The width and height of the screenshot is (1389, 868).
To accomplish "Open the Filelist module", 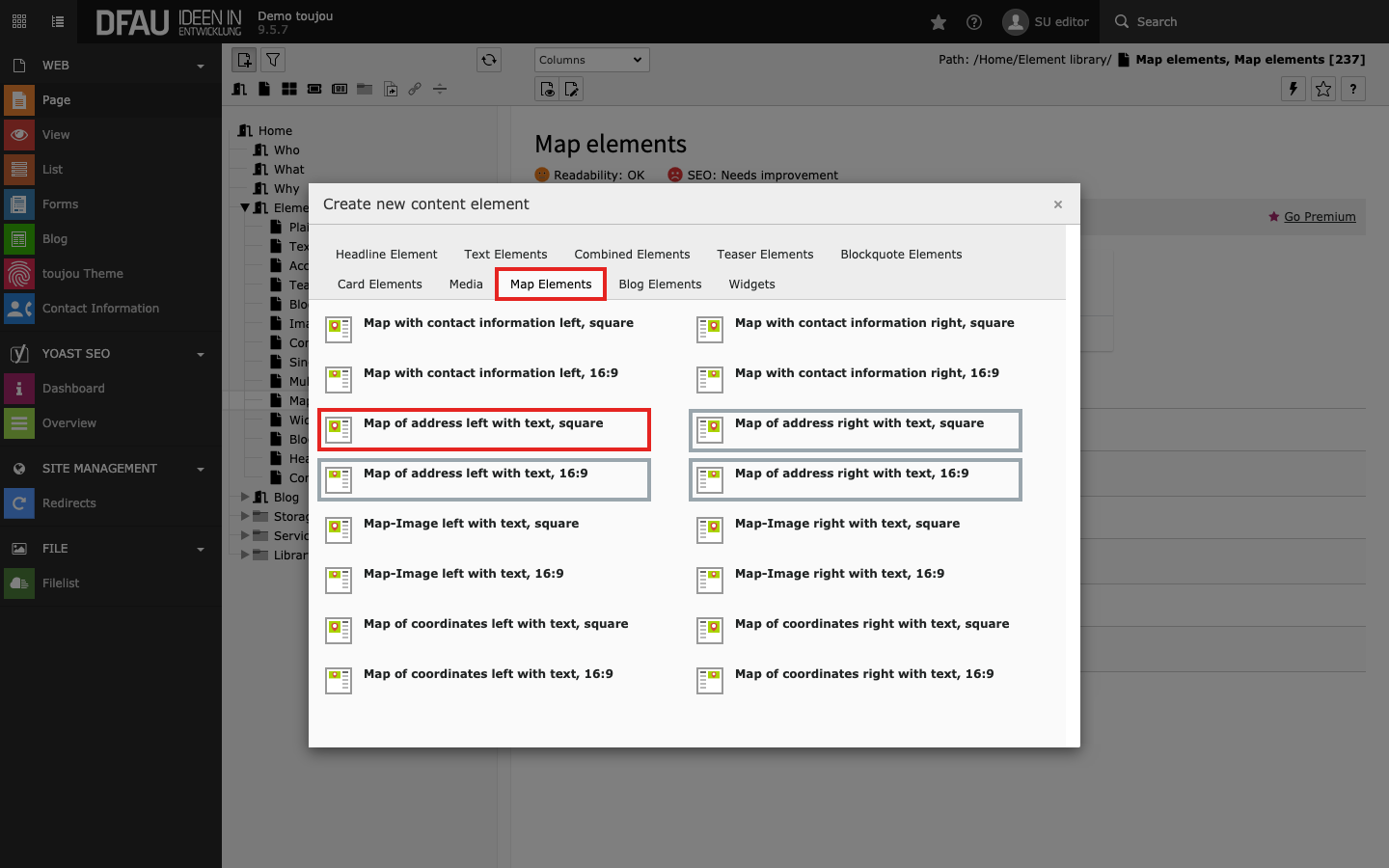I will click(x=60, y=583).
